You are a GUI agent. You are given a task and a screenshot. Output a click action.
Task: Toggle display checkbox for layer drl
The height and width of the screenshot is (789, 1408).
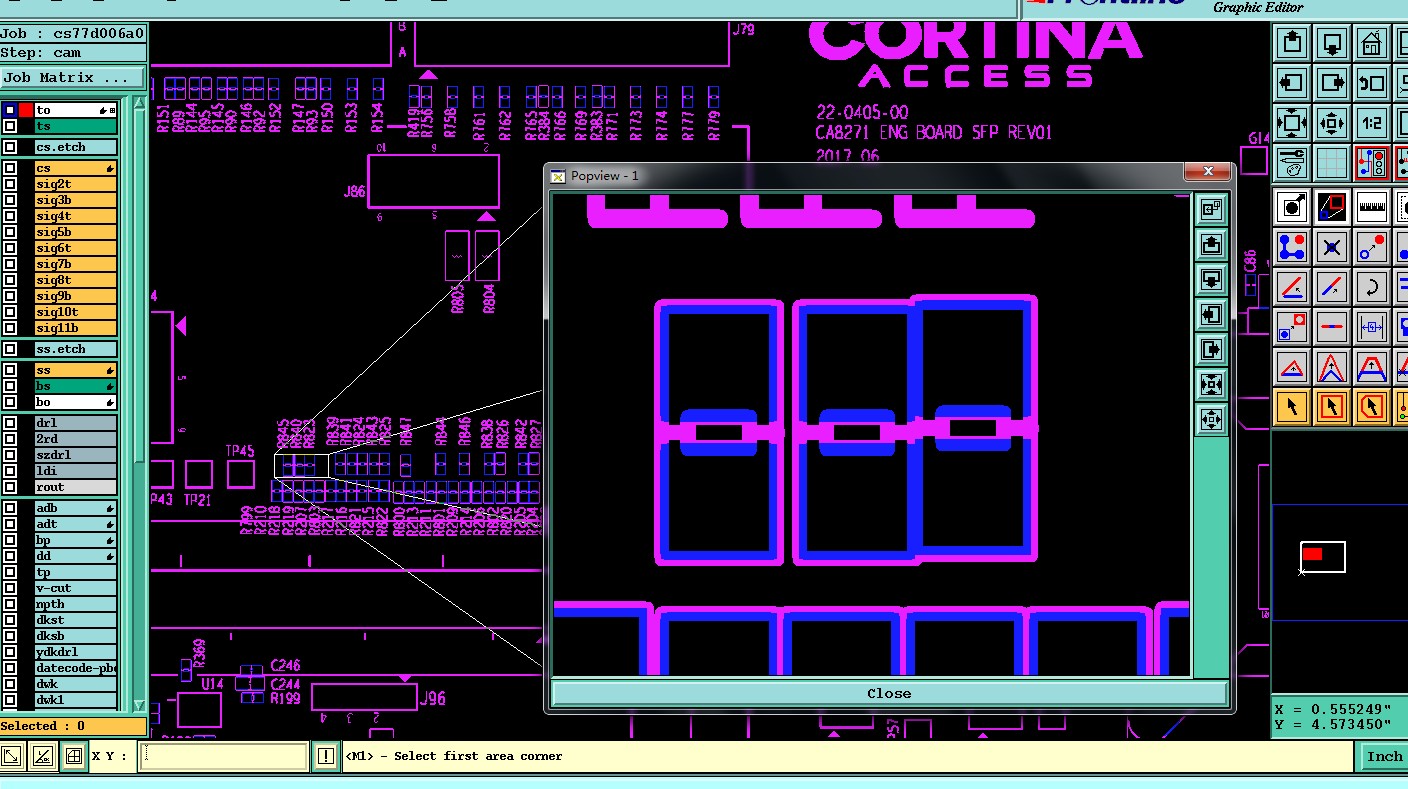pyautogui.click(x=10, y=423)
